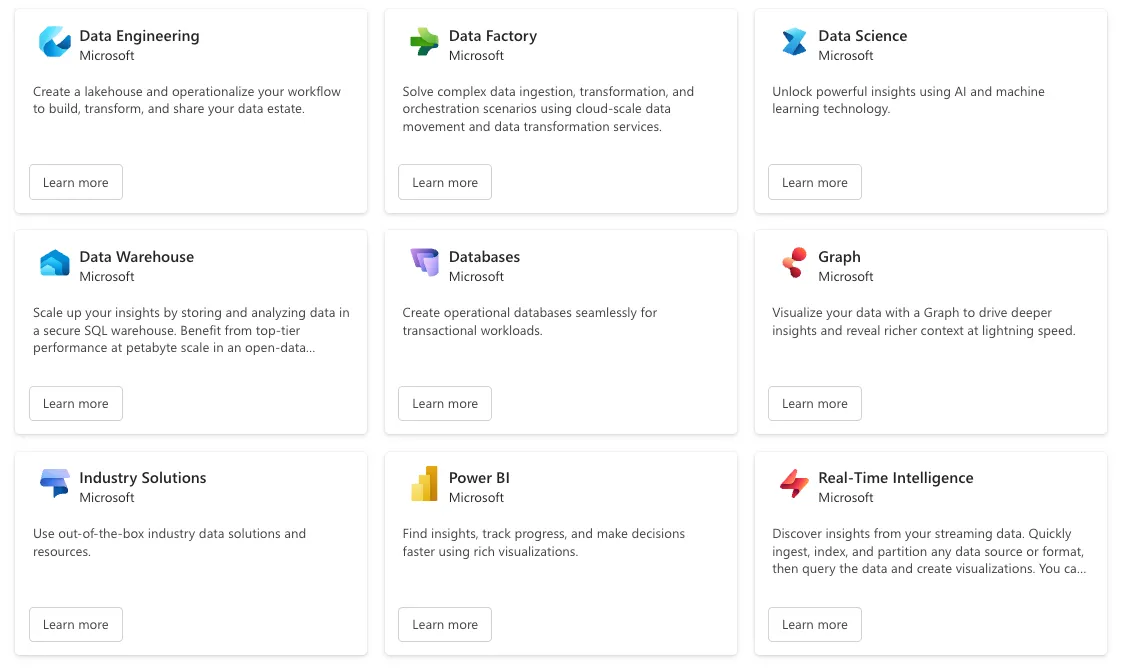Open Learn more for Data Engineering
Screen dimensions: 1121x669
(76, 182)
